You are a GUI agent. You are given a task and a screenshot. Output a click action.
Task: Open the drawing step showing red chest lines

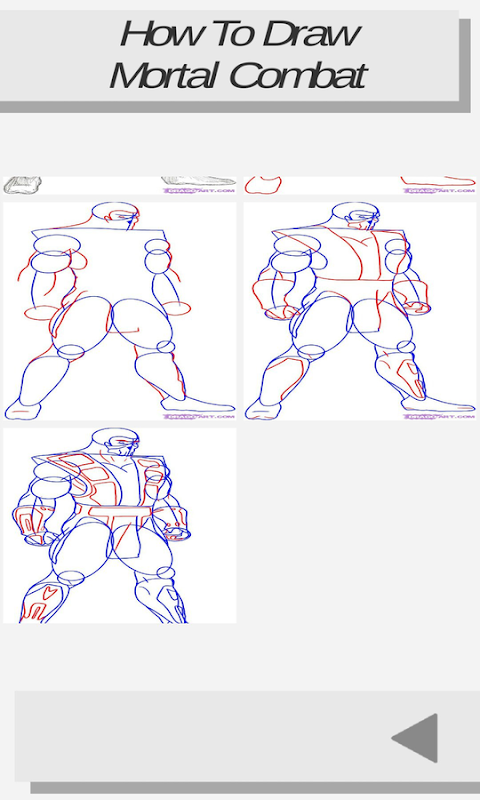[x=360, y=311]
